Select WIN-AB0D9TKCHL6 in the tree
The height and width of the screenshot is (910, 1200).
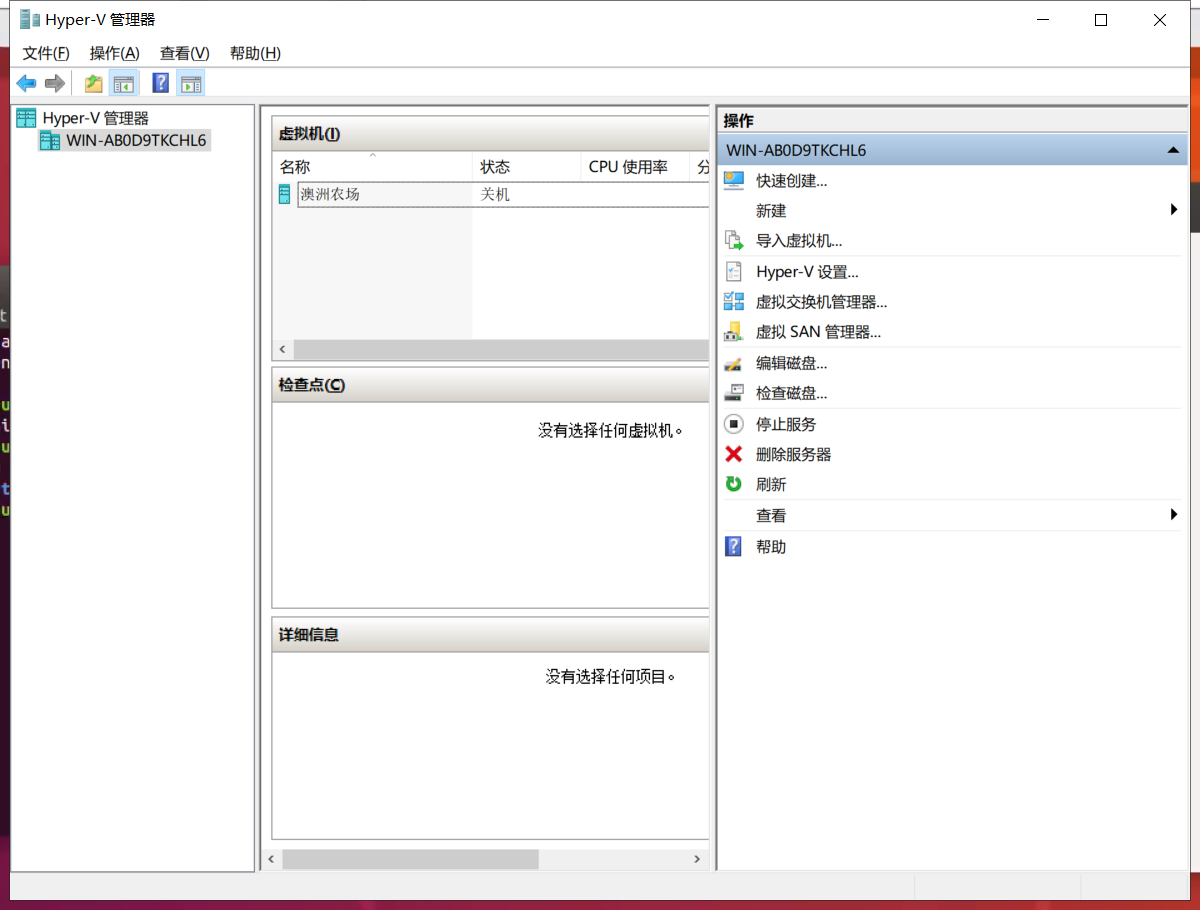136,140
